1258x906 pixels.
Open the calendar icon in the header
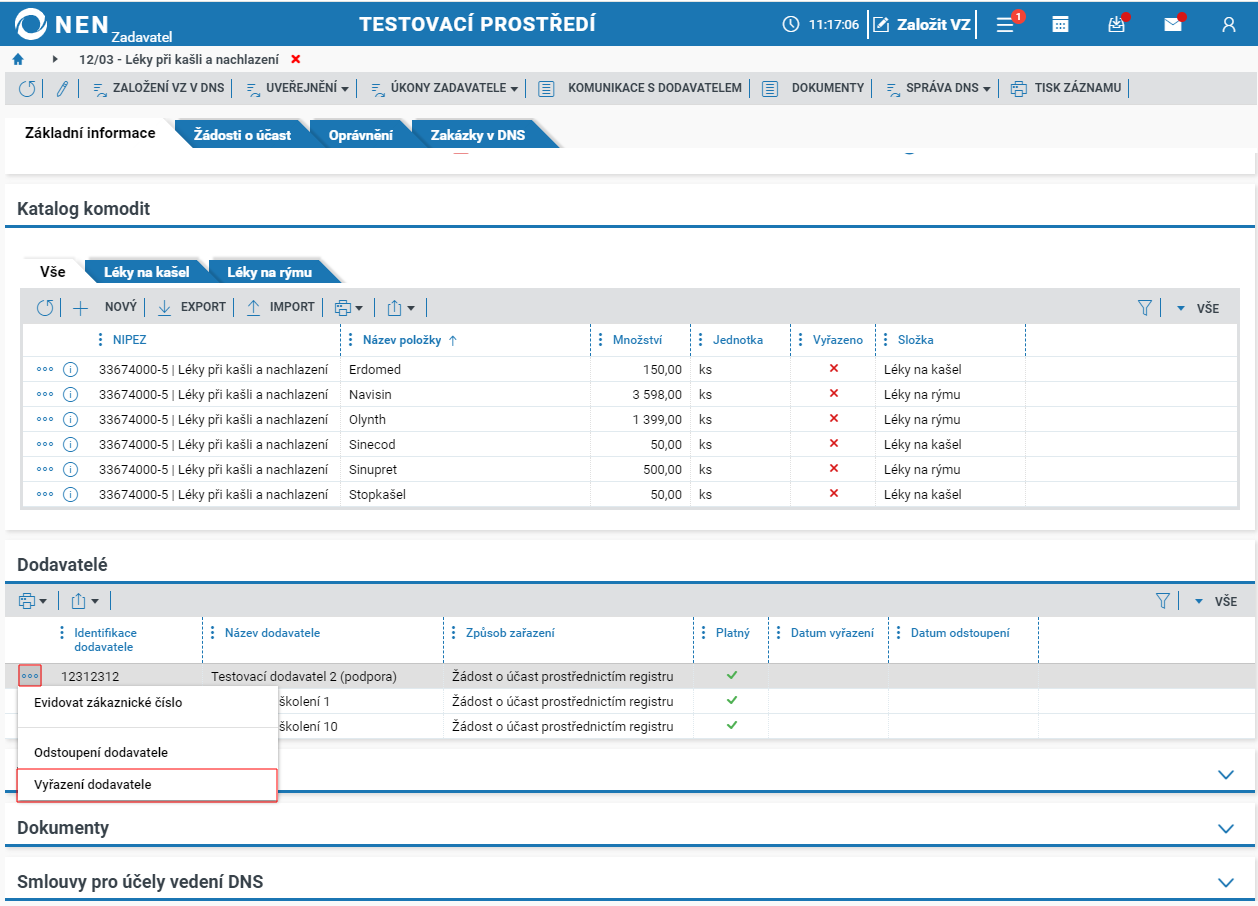pos(1061,24)
